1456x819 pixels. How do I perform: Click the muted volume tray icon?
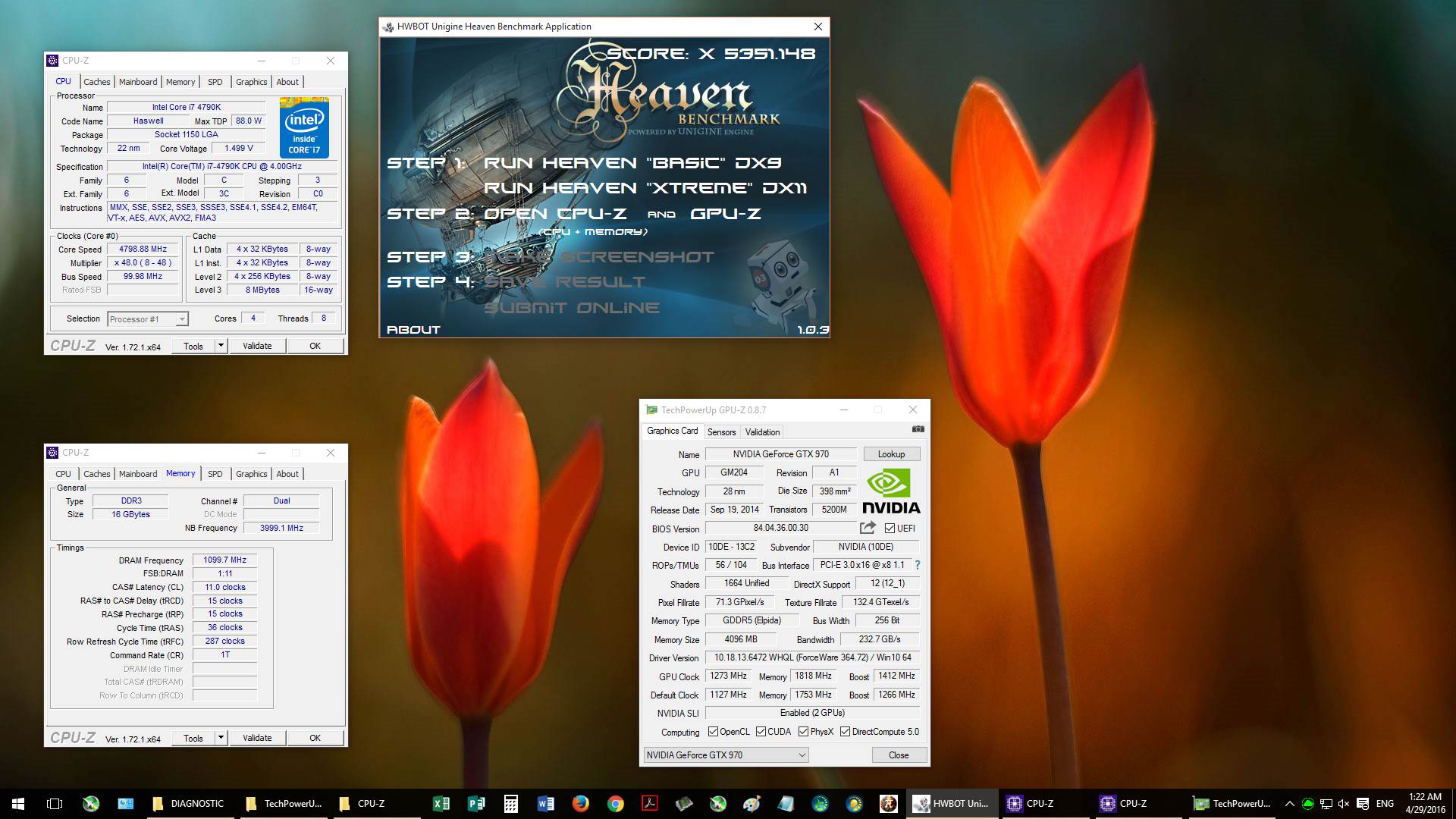tap(1344, 804)
